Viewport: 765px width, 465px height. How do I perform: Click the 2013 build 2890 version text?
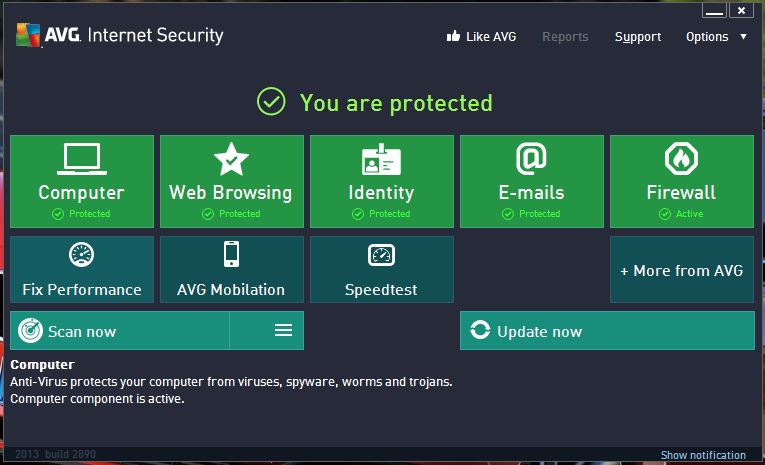click(x=55, y=454)
